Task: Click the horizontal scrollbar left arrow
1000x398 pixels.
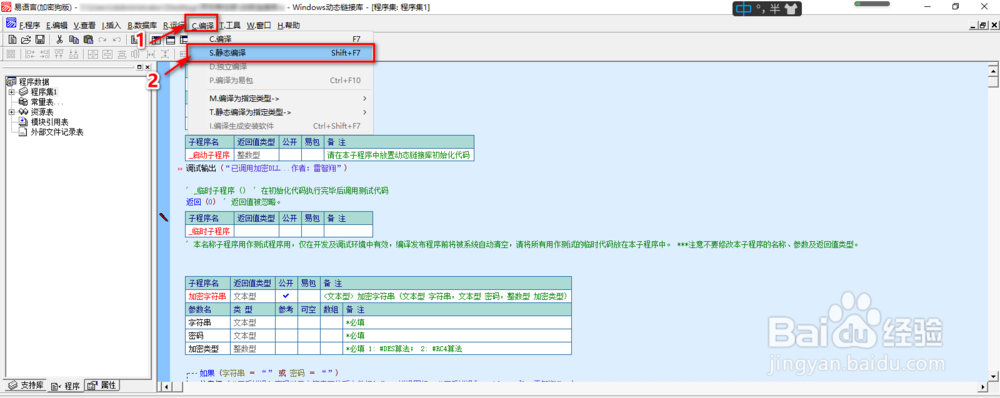Action: [x=165, y=386]
